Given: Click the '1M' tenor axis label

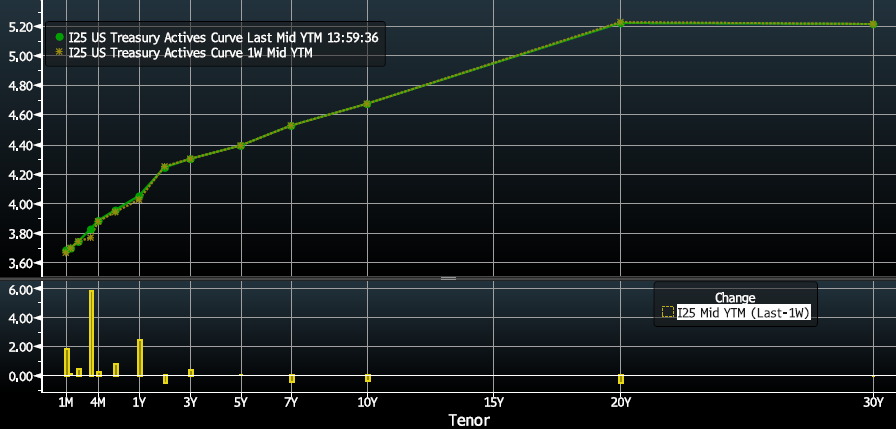Looking at the screenshot, I should (66, 402).
